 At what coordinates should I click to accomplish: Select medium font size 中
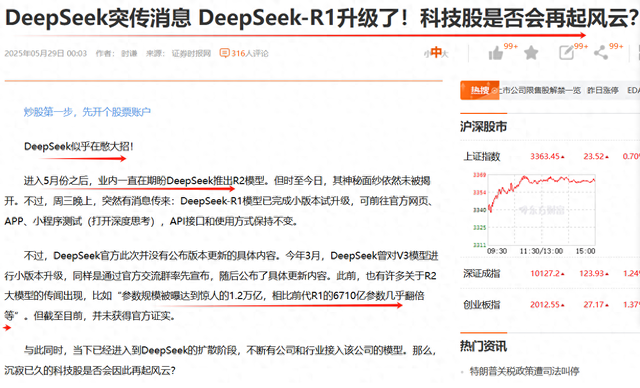(x=436, y=52)
